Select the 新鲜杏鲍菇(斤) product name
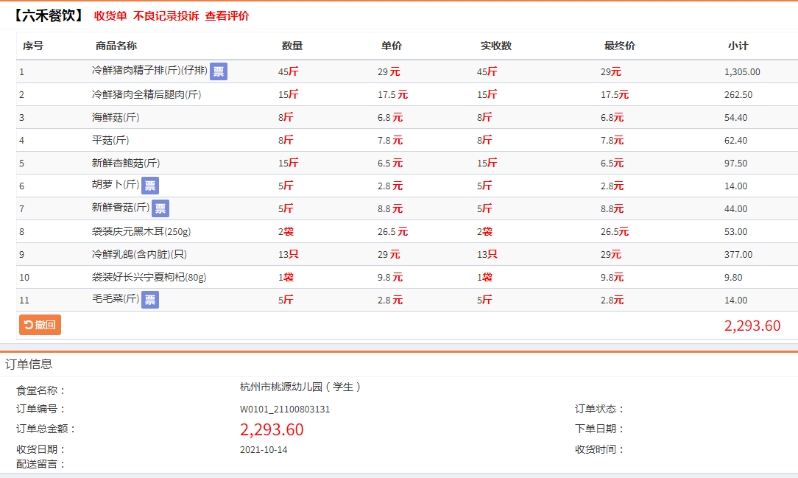Screen dimensions: 798x478 click(126, 163)
